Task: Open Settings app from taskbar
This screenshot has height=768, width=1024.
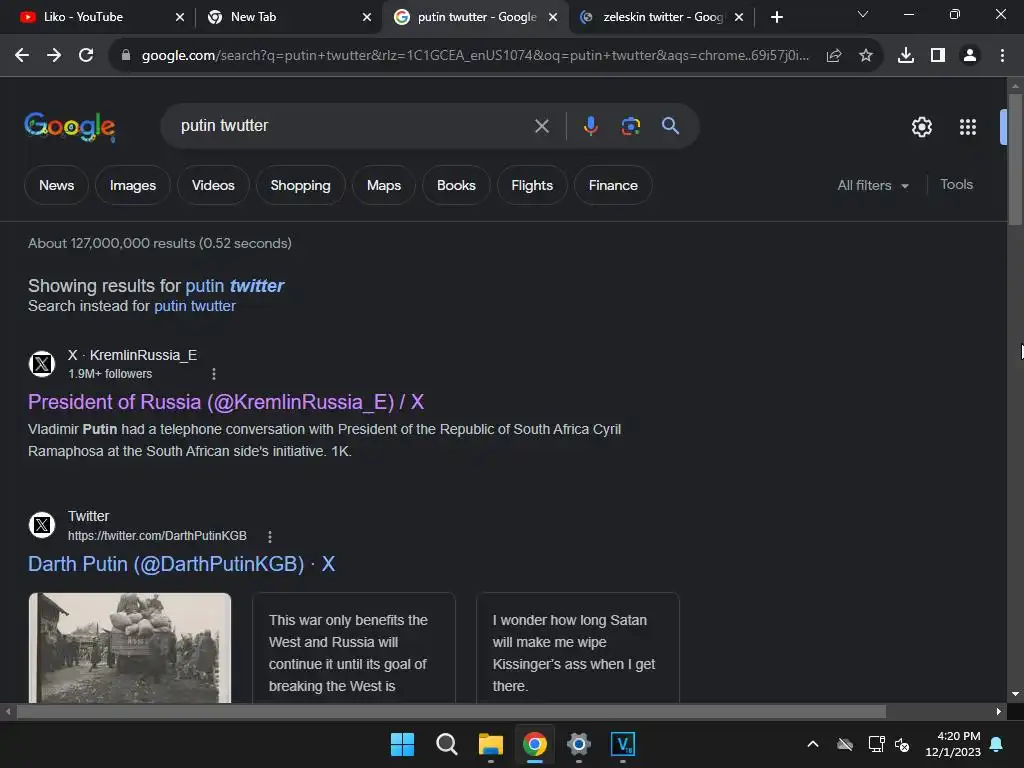Action: tap(579, 744)
